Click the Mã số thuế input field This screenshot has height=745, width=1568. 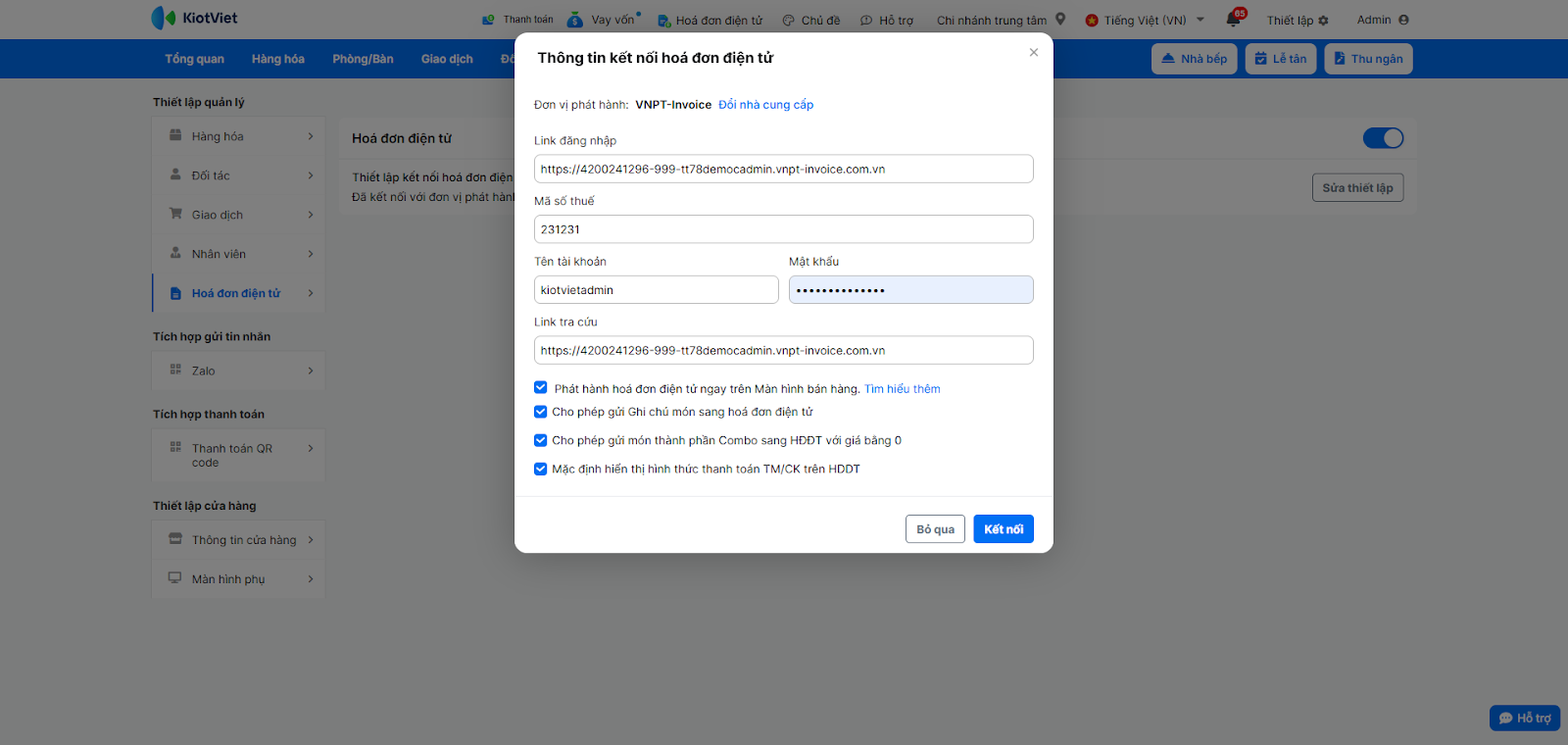tap(783, 229)
